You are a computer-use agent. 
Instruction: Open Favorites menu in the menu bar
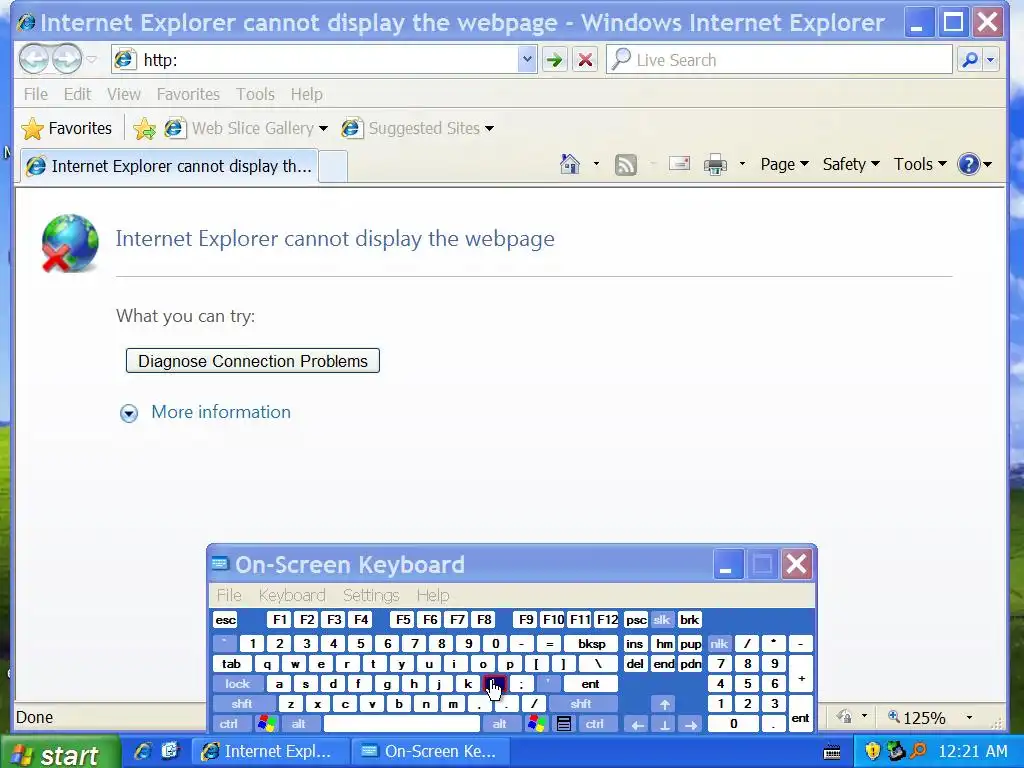pos(188,94)
